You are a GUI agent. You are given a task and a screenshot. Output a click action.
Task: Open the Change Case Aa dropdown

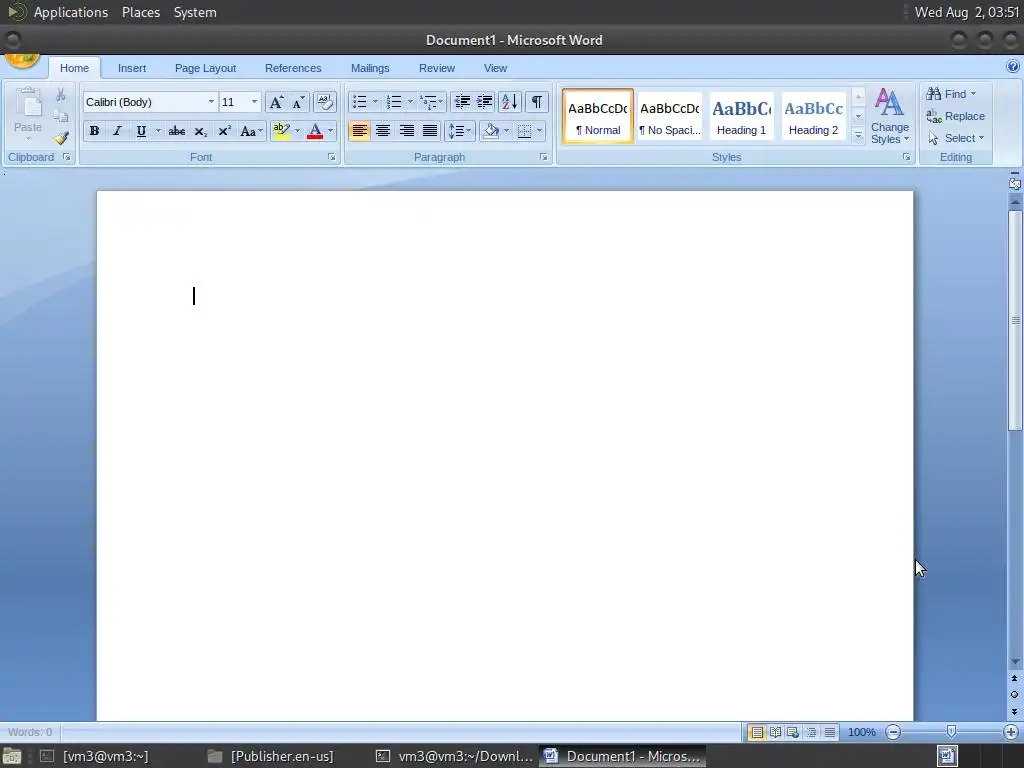click(251, 131)
